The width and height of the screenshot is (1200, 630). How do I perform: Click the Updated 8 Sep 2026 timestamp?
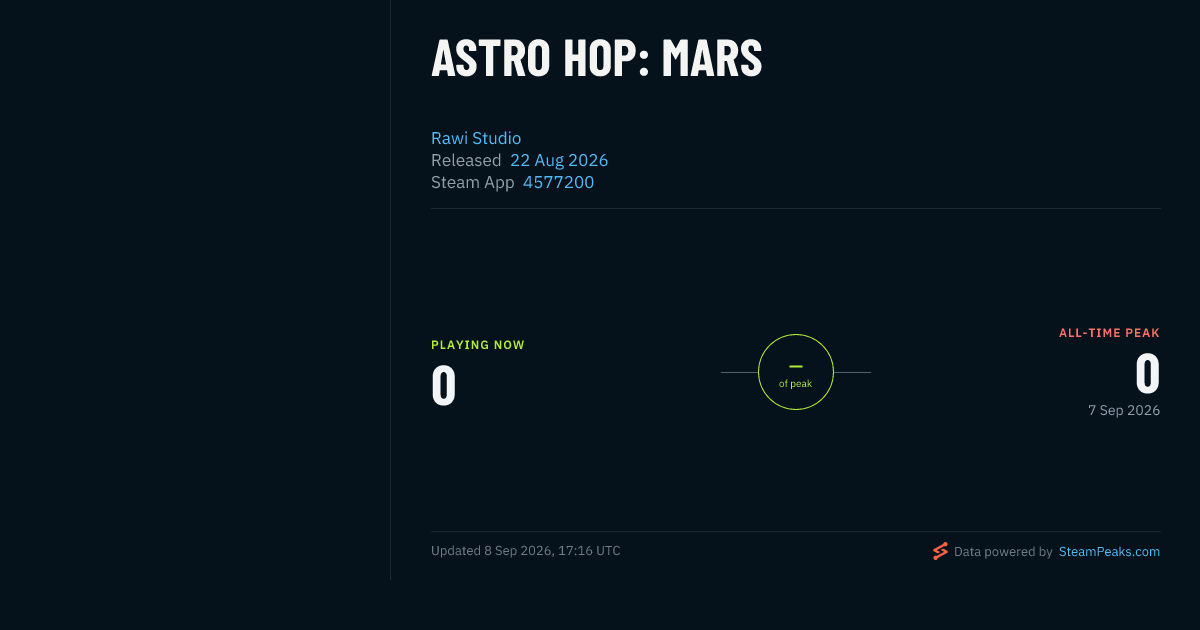coord(526,551)
